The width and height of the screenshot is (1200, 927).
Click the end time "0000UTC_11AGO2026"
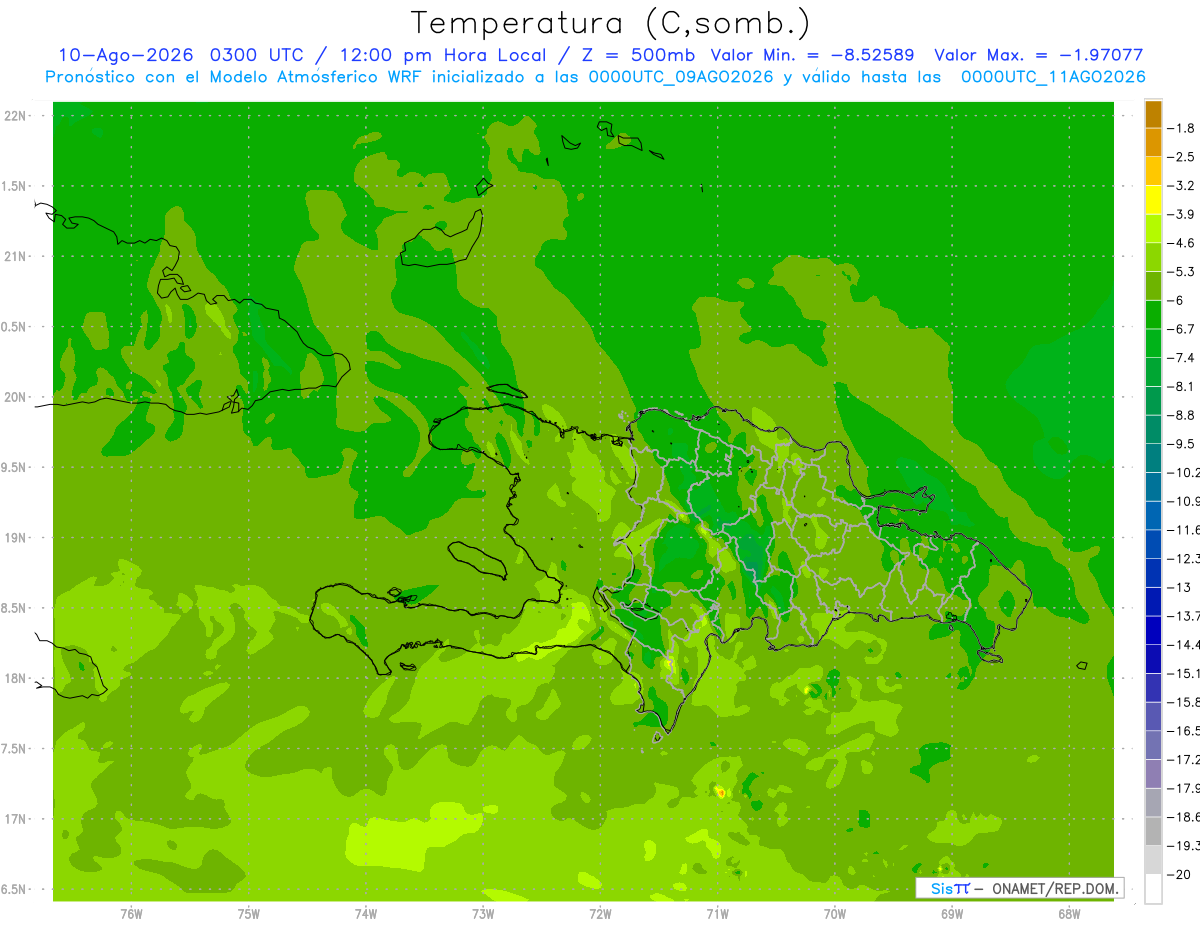pyautogui.click(x=1053, y=77)
